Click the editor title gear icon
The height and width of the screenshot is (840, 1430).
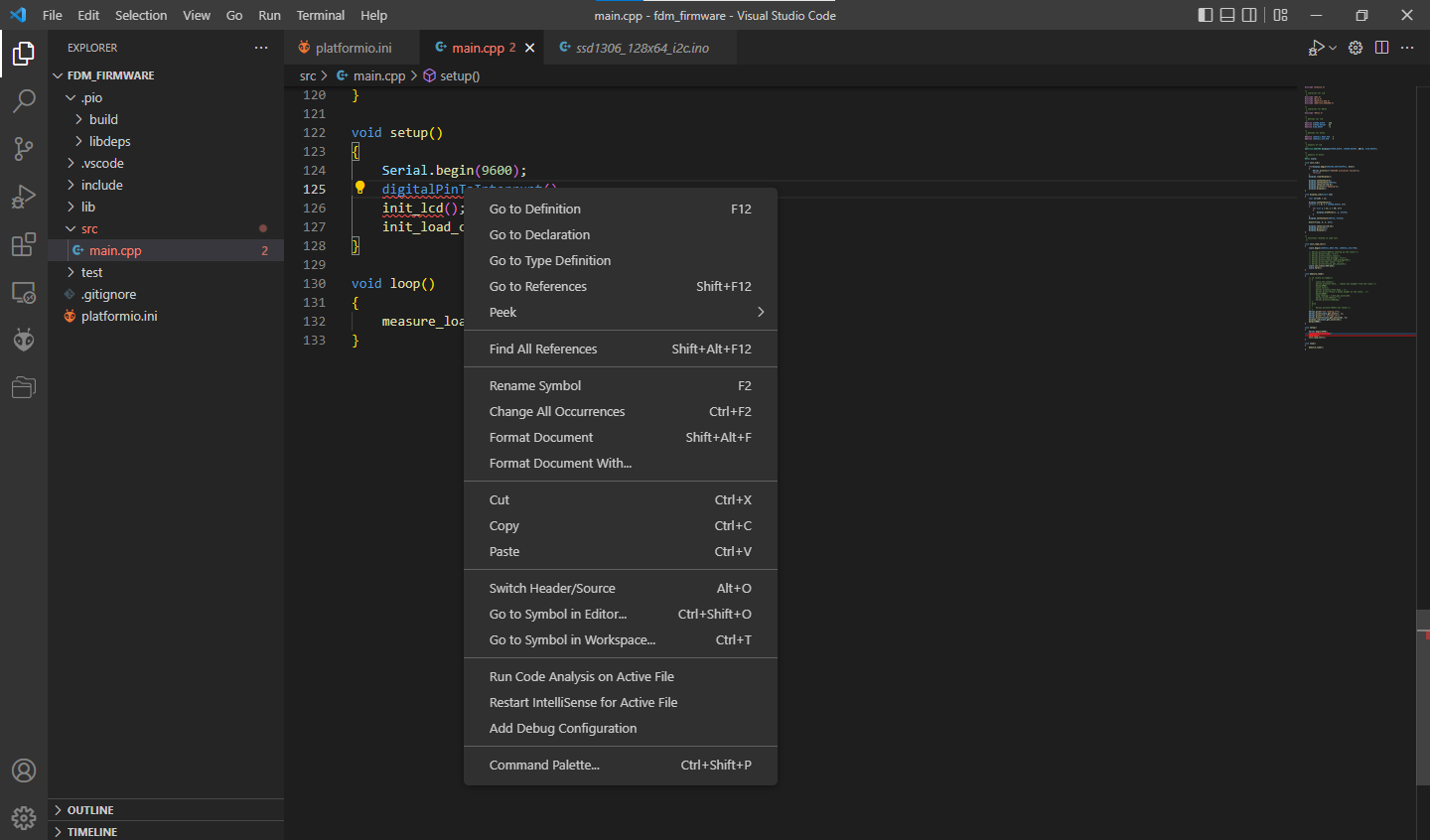pos(1356,48)
